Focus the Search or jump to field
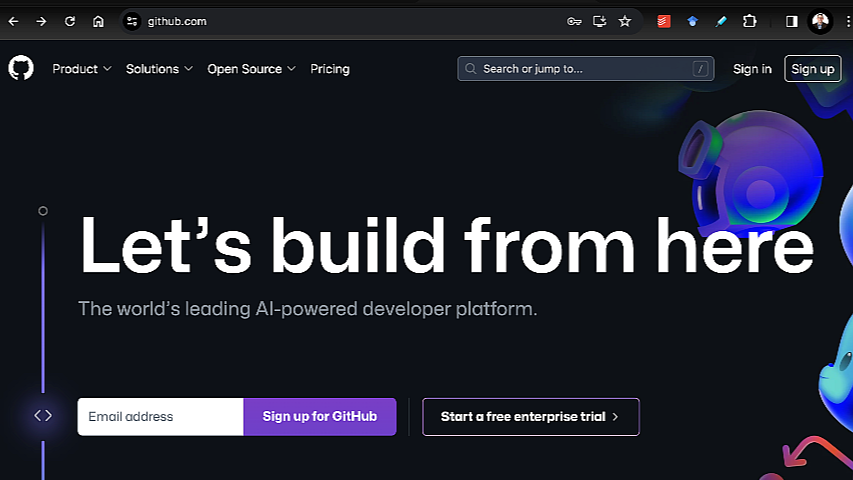The height and width of the screenshot is (480, 853). pyautogui.click(x=585, y=69)
